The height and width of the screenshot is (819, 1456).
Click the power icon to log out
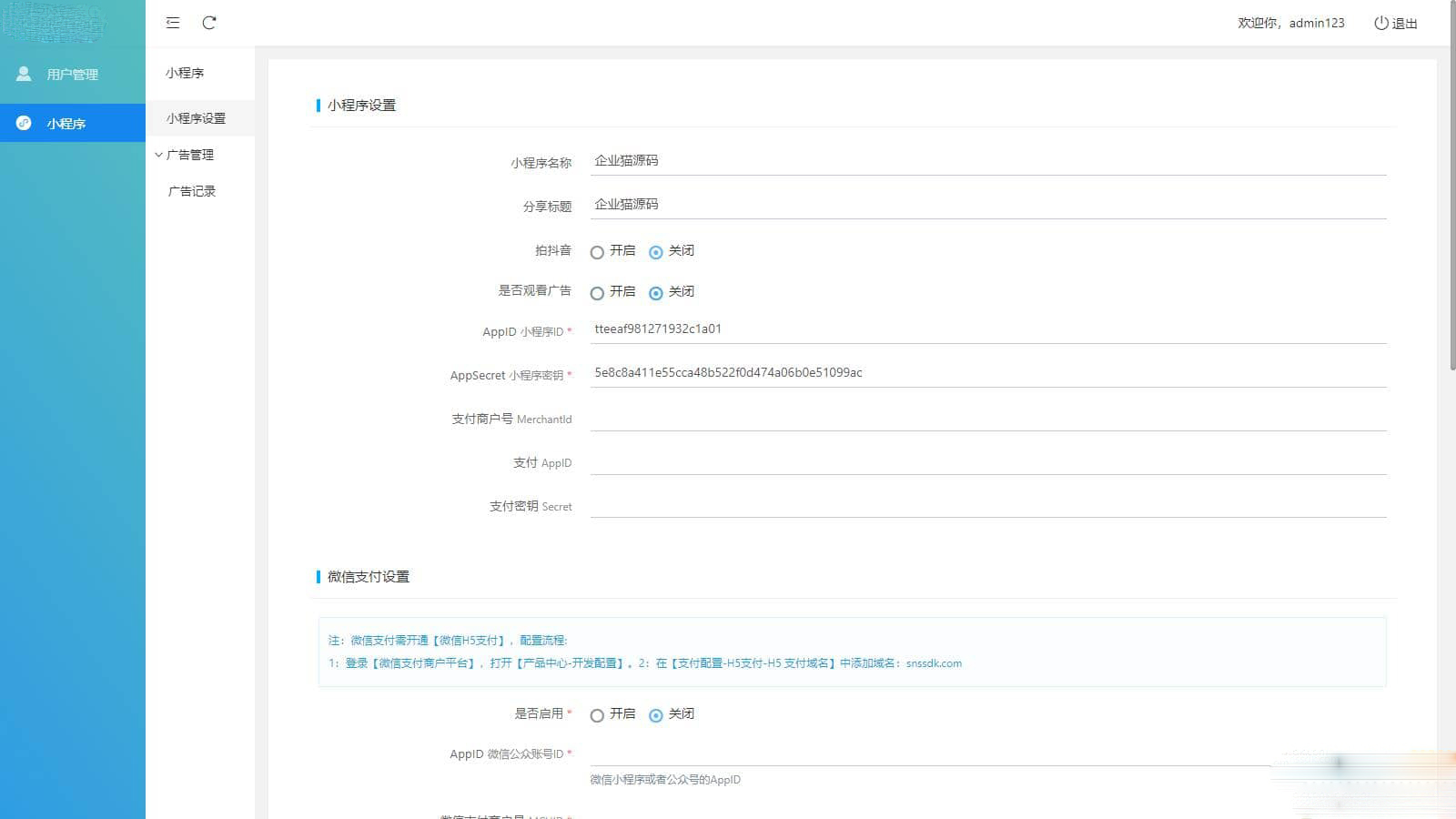(x=1381, y=24)
